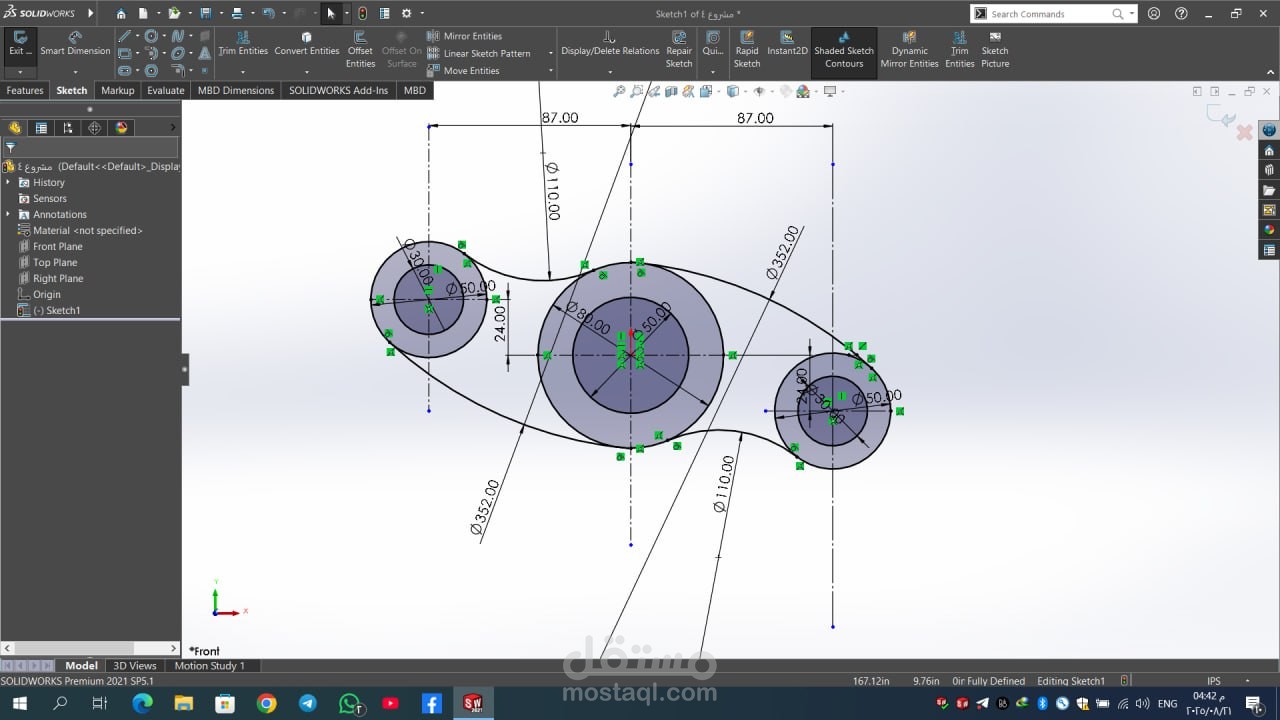Screen dimensions: 1280x720
Task: Open dropdown under Smart Dimension
Action: [75, 72]
